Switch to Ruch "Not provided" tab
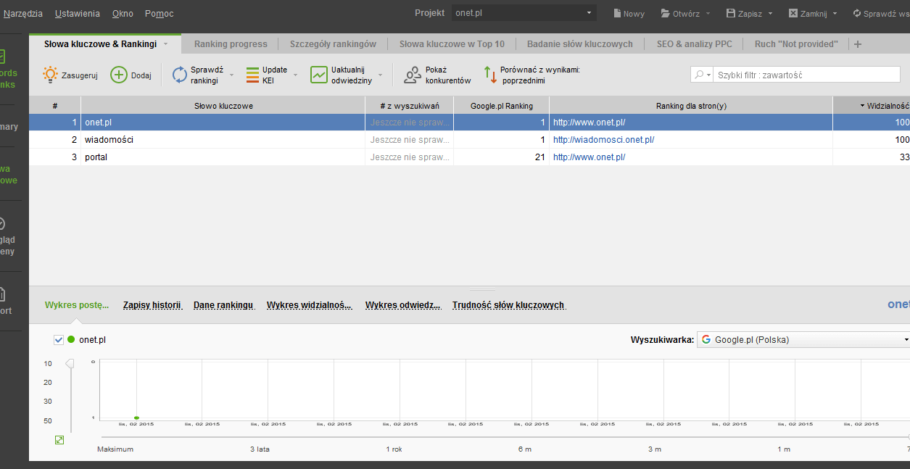Viewport: 910px width, 469px height. pyautogui.click(x=796, y=44)
